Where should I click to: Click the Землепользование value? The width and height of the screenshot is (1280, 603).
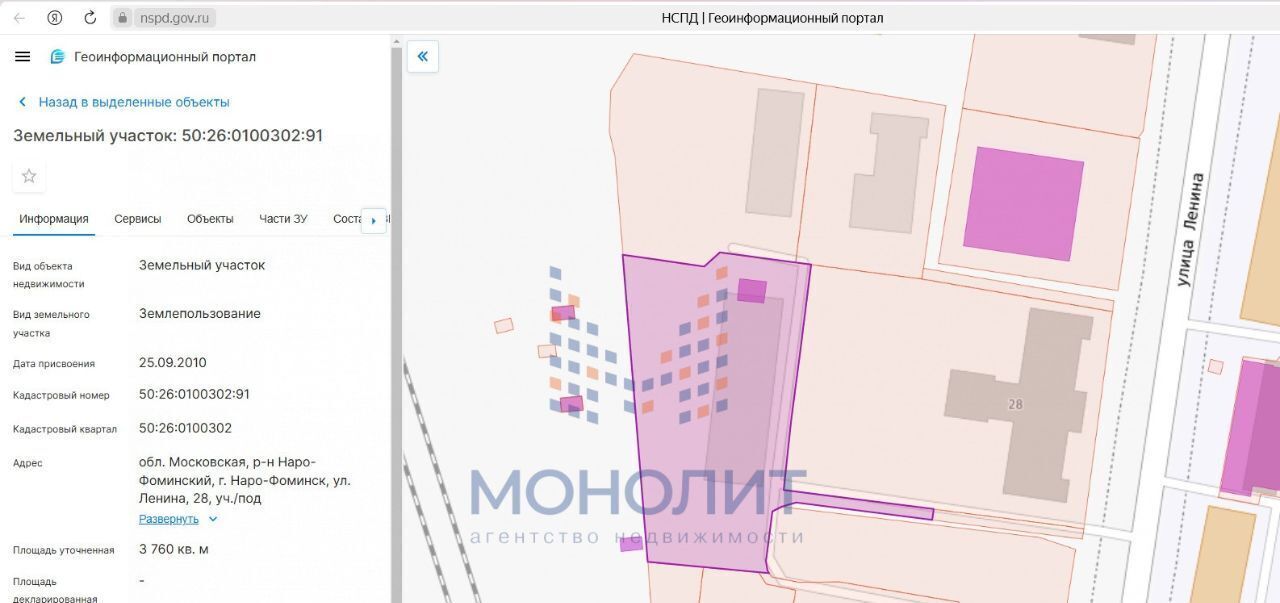(x=200, y=313)
